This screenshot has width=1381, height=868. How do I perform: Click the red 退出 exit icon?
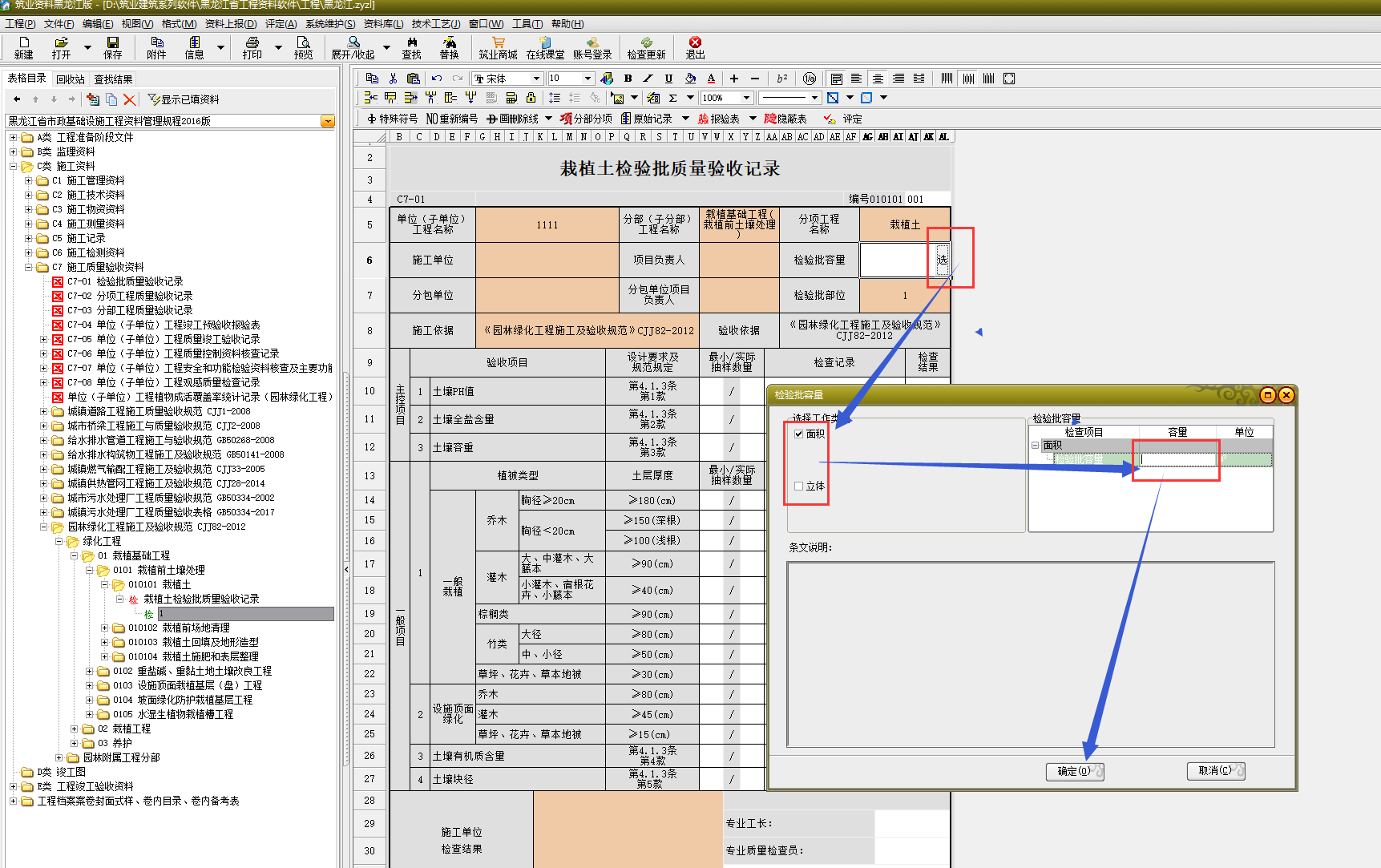click(x=695, y=48)
